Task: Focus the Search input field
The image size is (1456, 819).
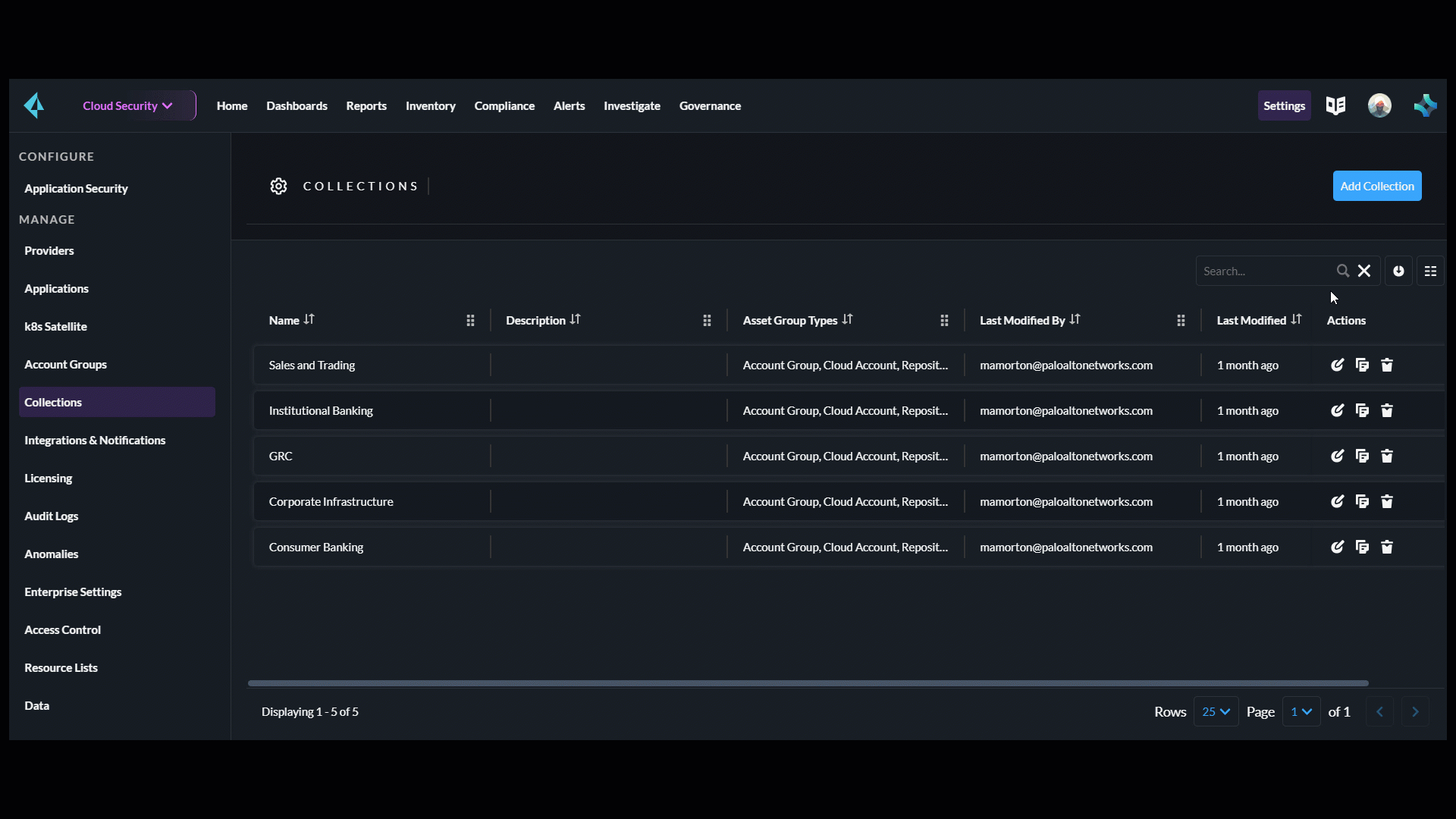Action: coord(1265,271)
